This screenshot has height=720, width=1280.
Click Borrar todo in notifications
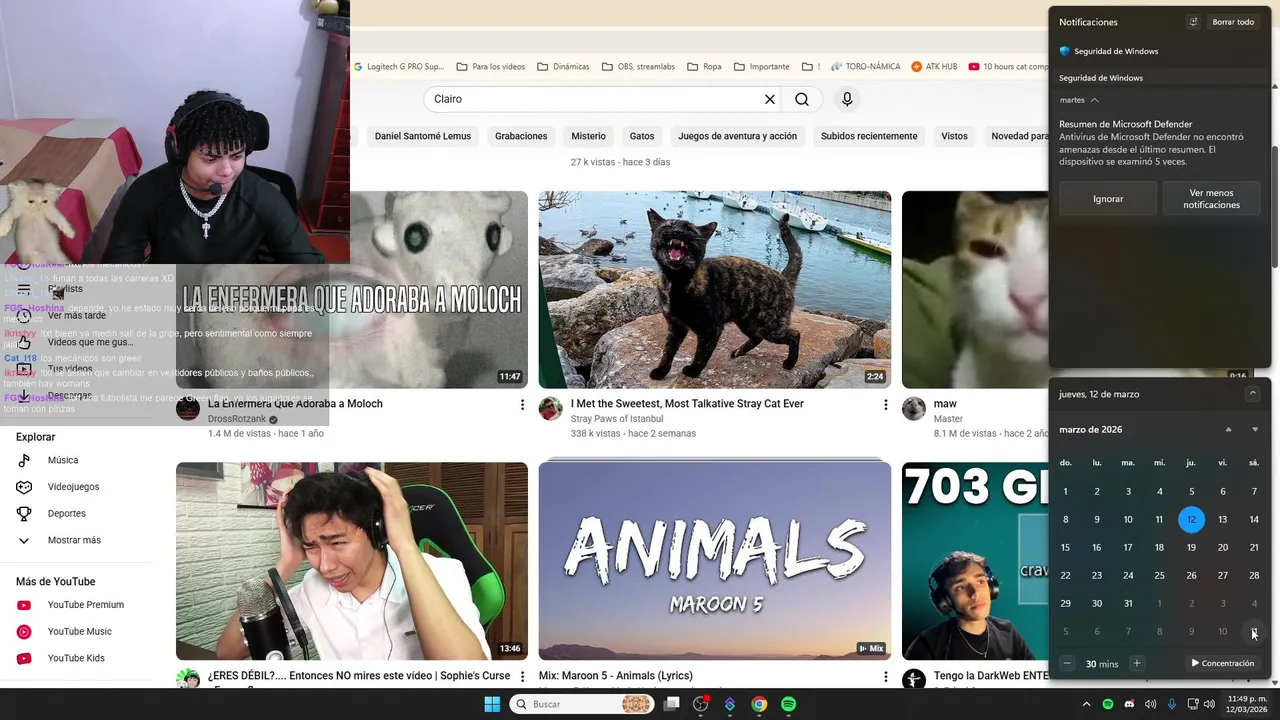click(x=1233, y=22)
